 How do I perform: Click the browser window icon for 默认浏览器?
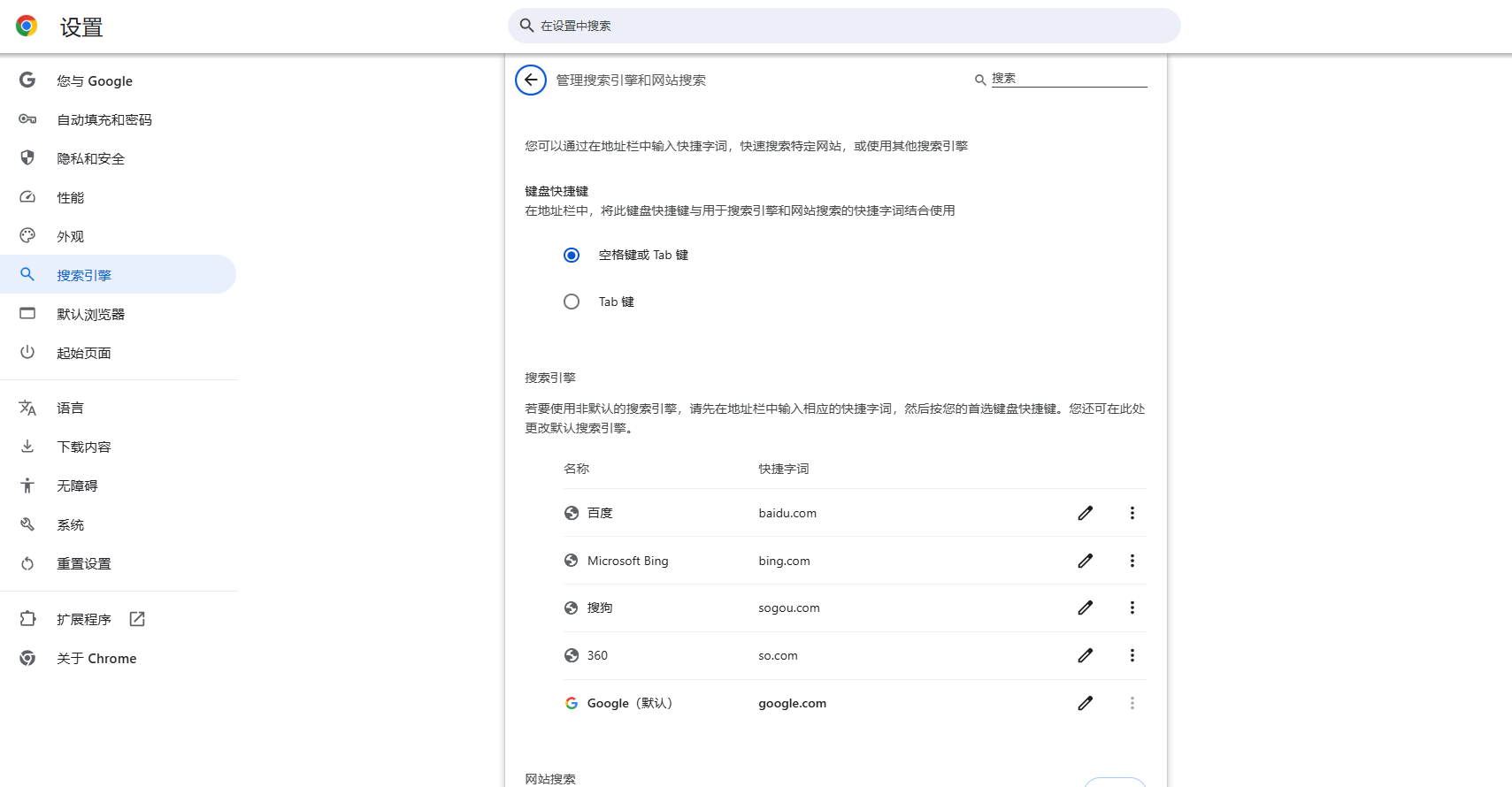pos(27,313)
